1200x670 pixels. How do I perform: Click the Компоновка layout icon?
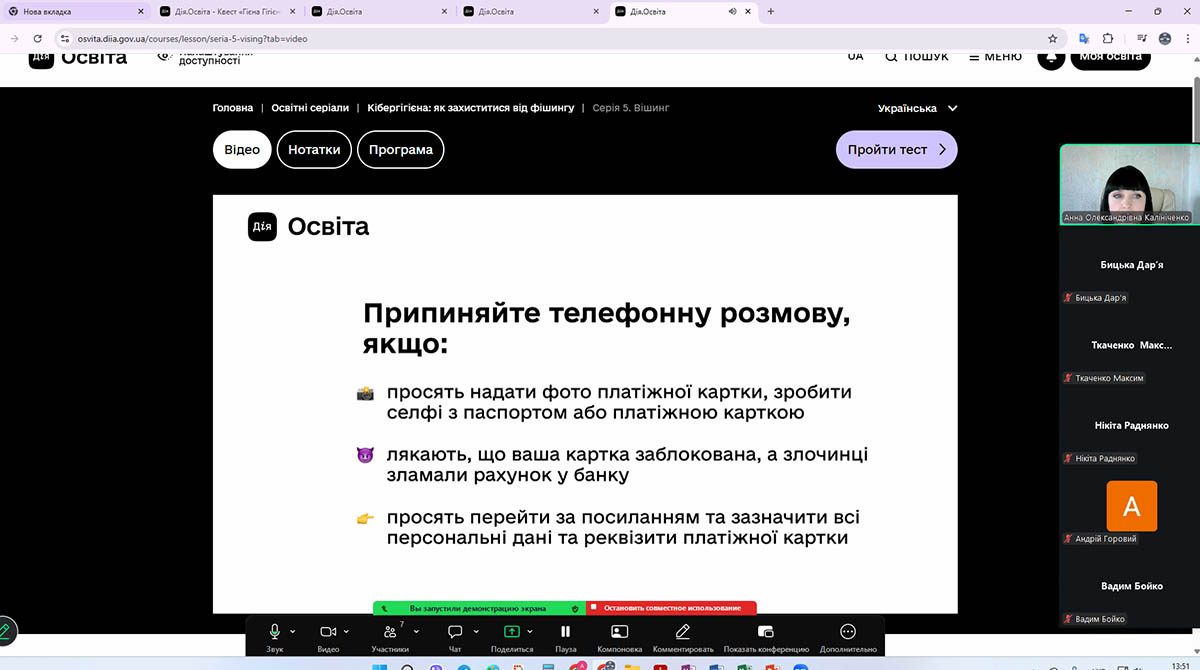pyautogui.click(x=619, y=632)
